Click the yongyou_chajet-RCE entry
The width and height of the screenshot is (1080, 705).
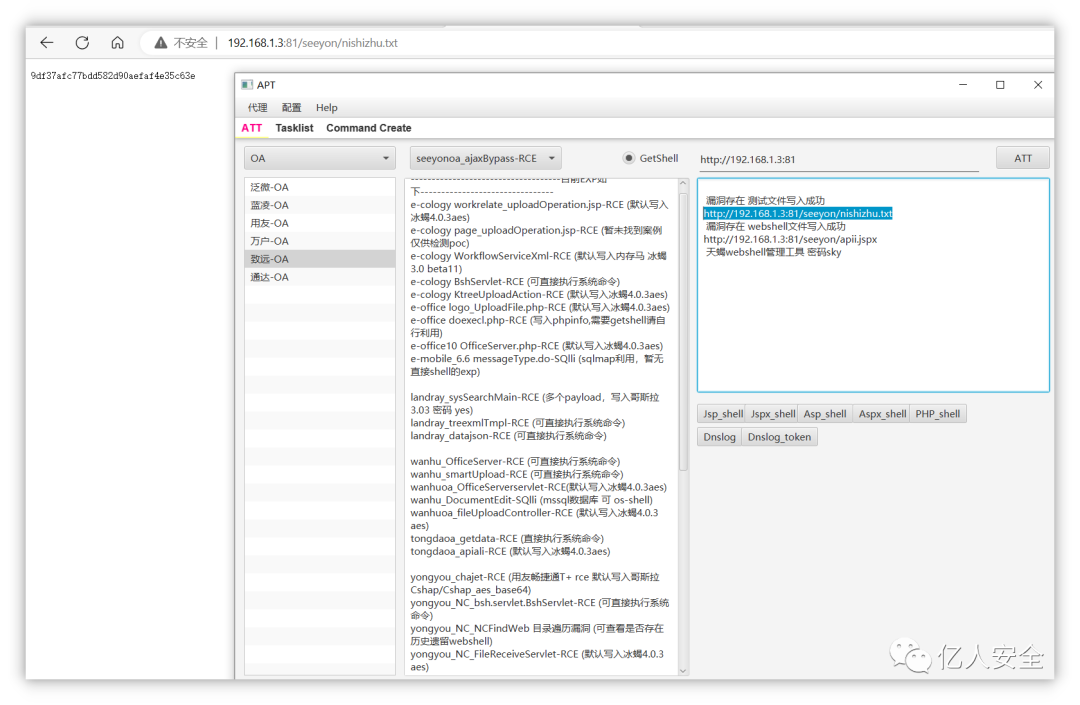click(x=534, y=584)
